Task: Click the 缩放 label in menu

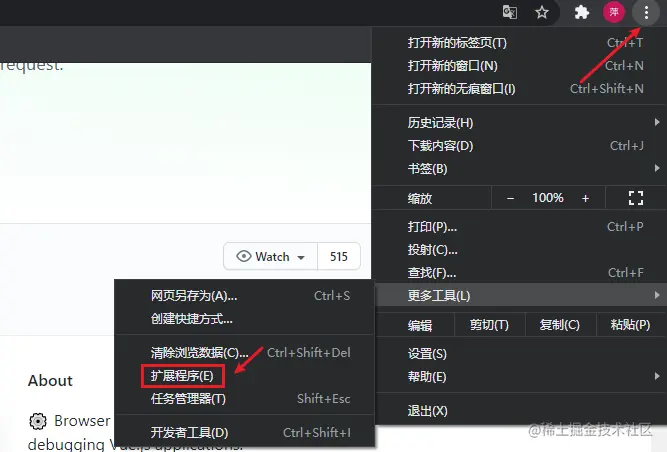Action: pyautogui.click(x=420, y=199)
